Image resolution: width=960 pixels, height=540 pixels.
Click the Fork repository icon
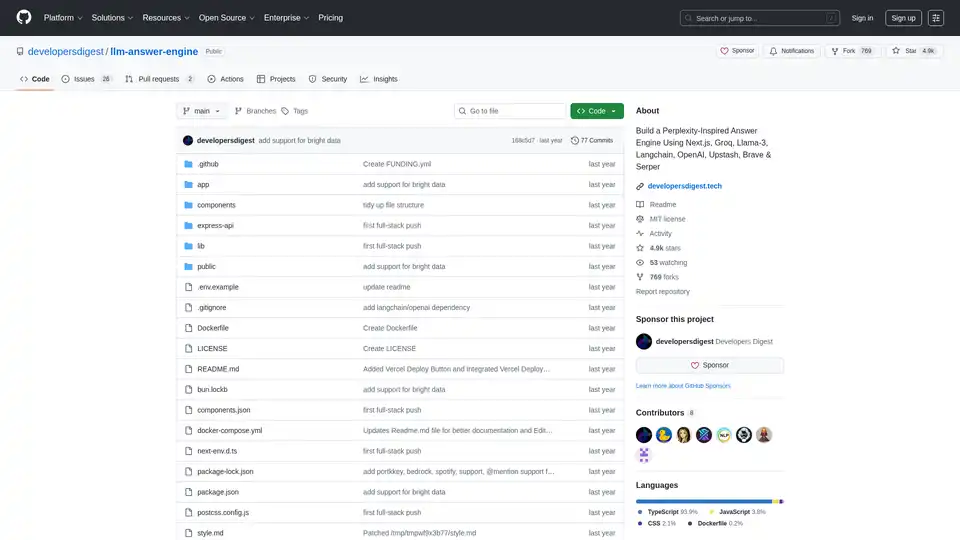click(836, 50)
